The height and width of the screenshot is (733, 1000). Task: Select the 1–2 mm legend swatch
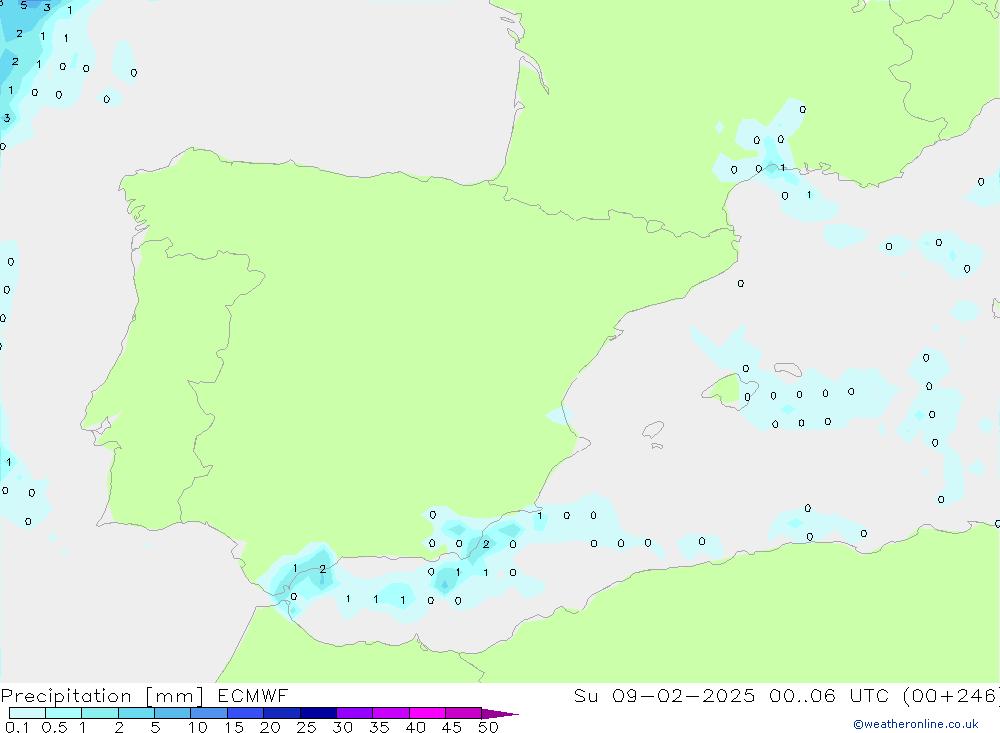pos(100,713)
